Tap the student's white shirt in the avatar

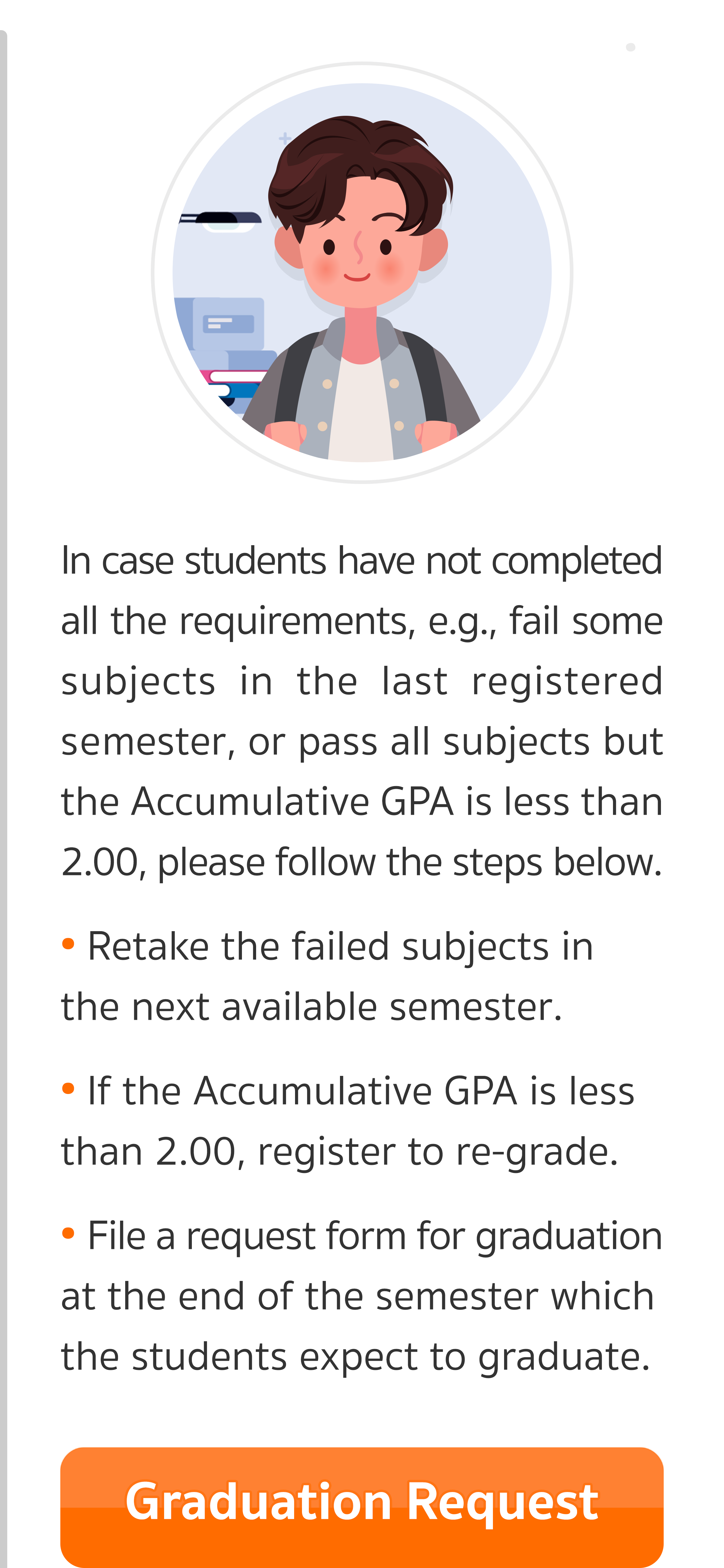(360, 414)
